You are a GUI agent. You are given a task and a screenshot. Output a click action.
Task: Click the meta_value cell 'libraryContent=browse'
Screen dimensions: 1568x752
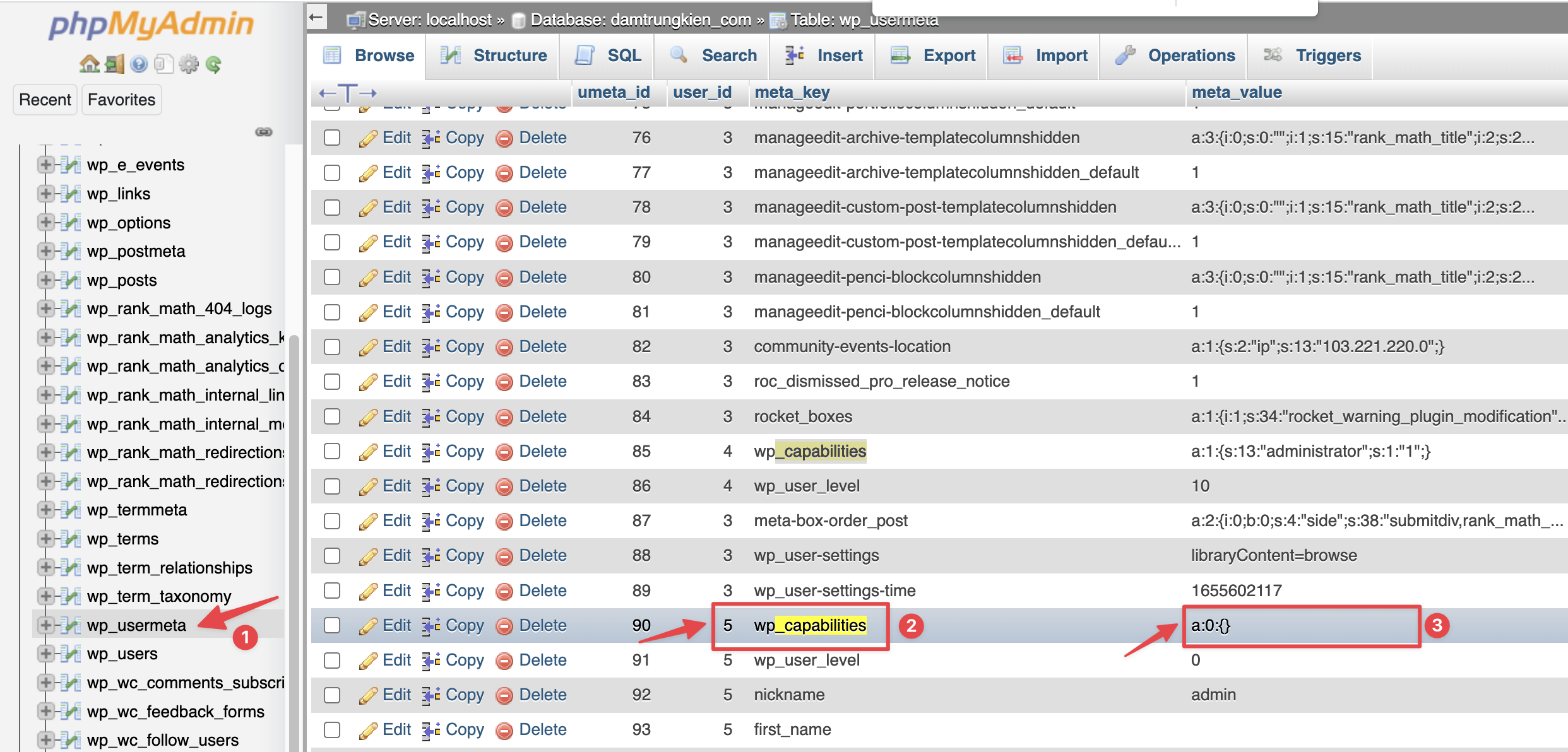(1274, 556)
